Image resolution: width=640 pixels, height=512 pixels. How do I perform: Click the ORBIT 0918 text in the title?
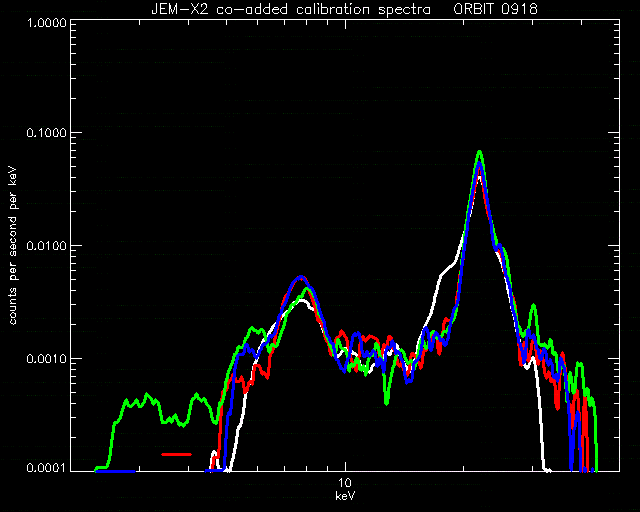pyautogui.click(x=496, y=9)
